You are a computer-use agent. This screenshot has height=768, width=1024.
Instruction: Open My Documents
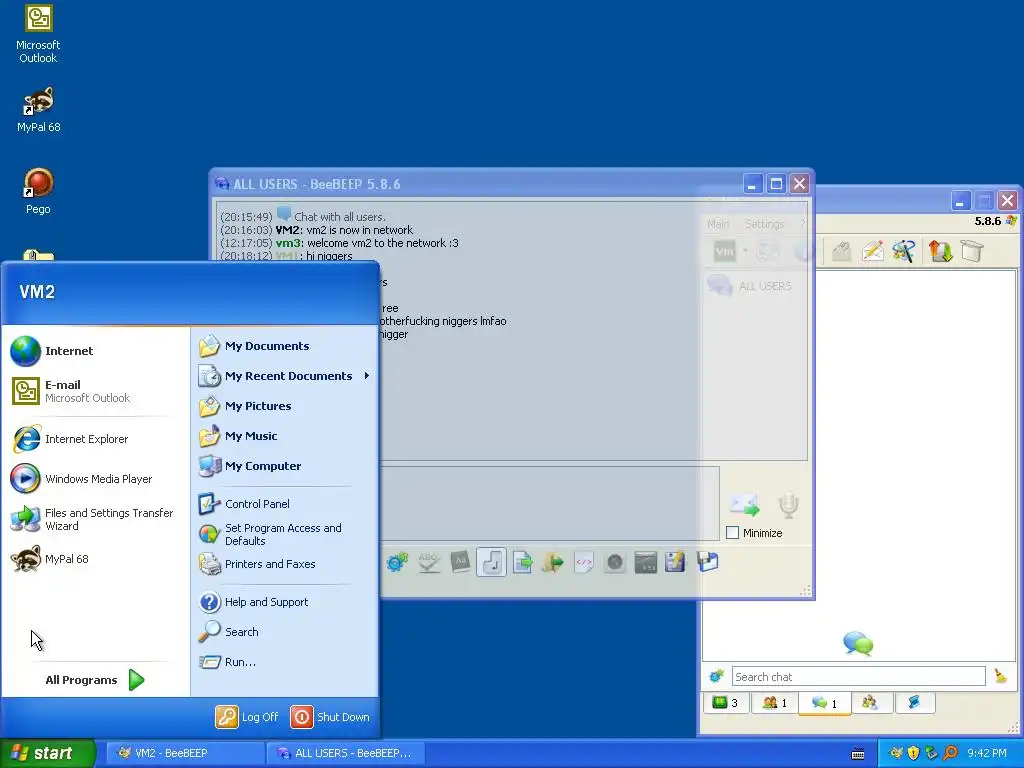pyautogui.click(x=285, y=346)
